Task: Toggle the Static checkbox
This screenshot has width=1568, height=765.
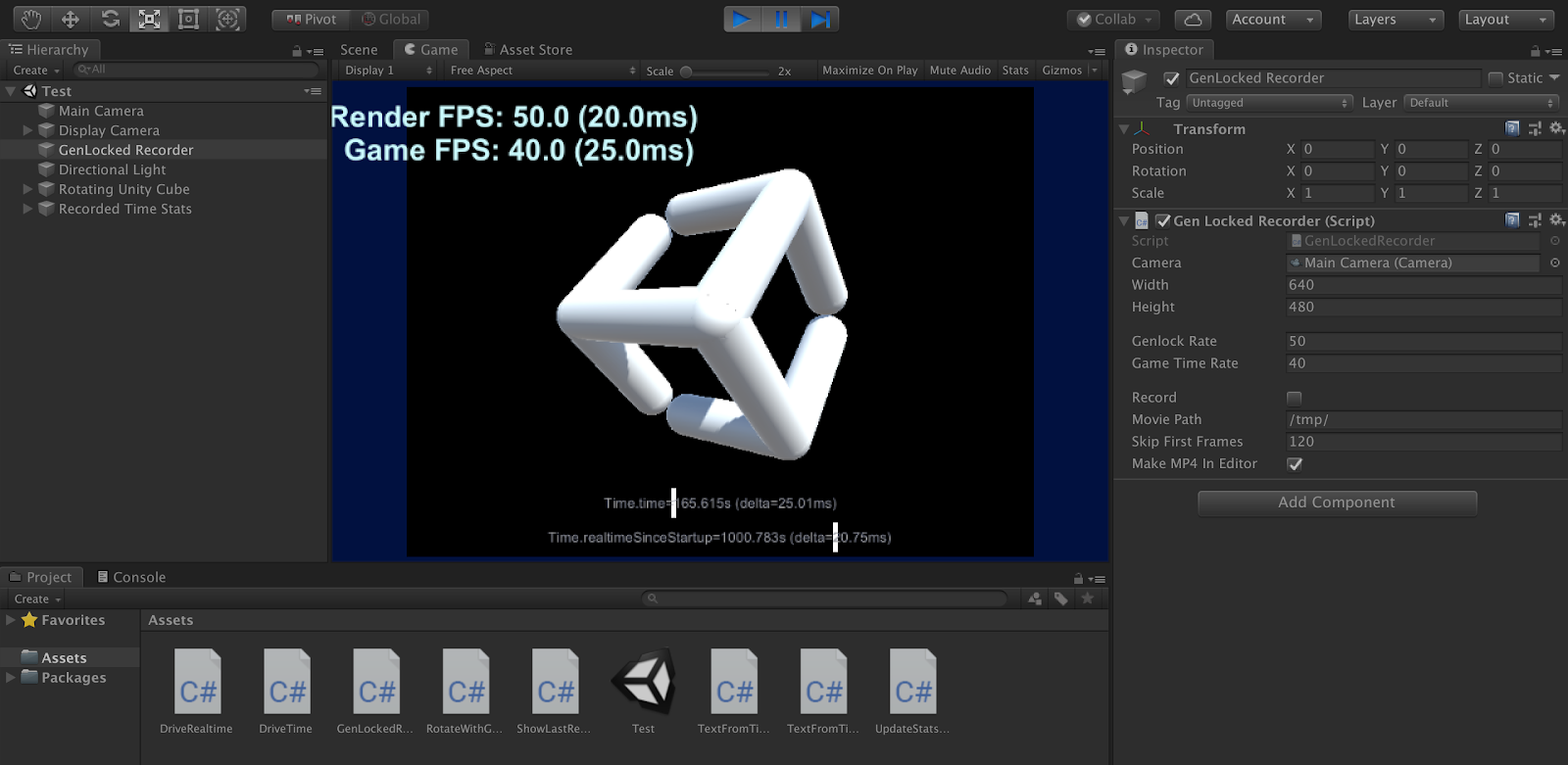Action: (1495, 78)
